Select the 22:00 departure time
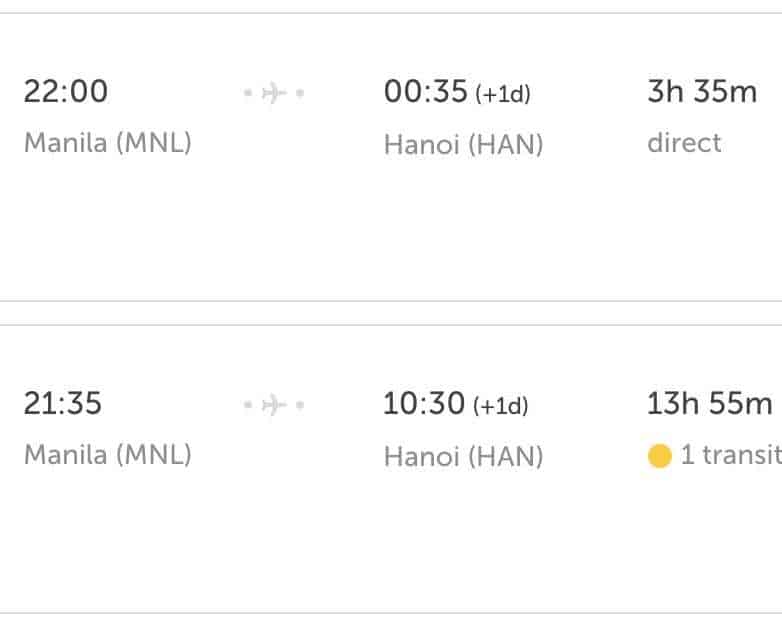782x631 pixels. point(66,92)
